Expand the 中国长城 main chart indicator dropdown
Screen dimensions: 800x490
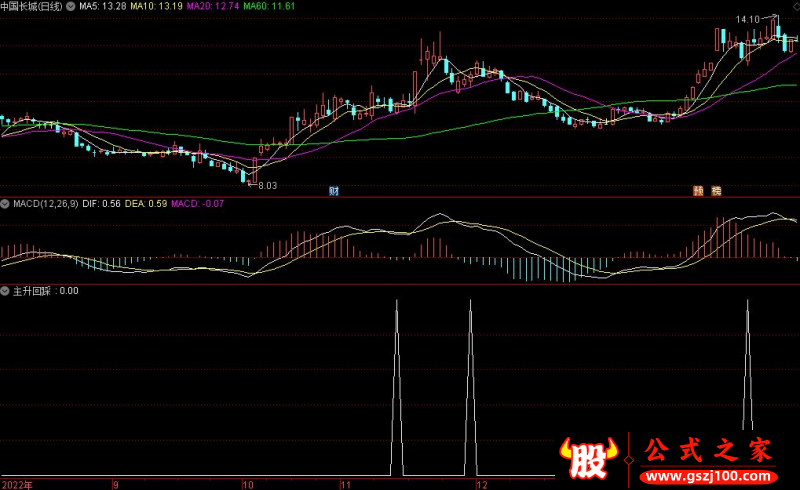click(71, 7)
